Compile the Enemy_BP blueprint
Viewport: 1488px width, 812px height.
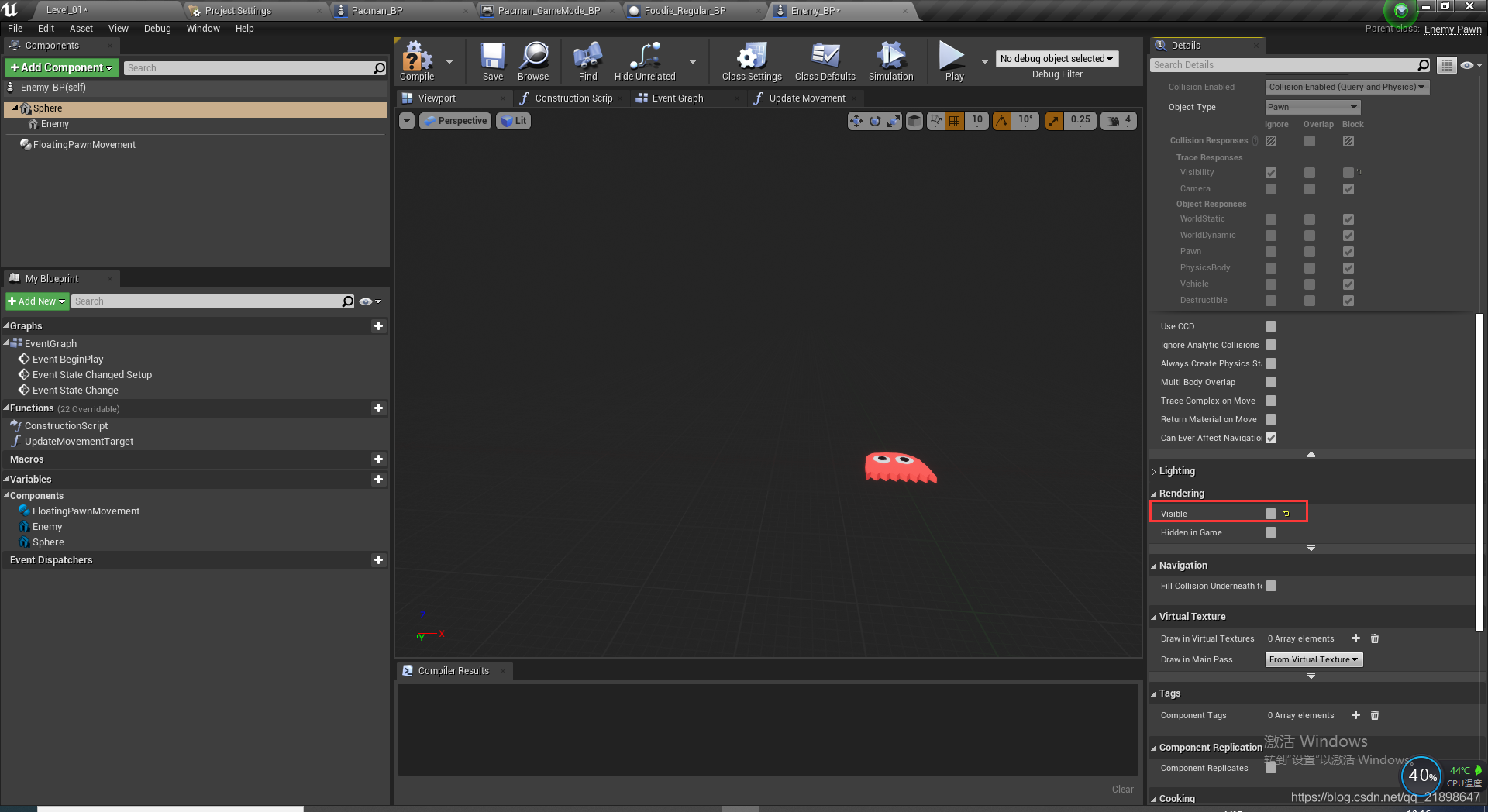pos(417,61)
